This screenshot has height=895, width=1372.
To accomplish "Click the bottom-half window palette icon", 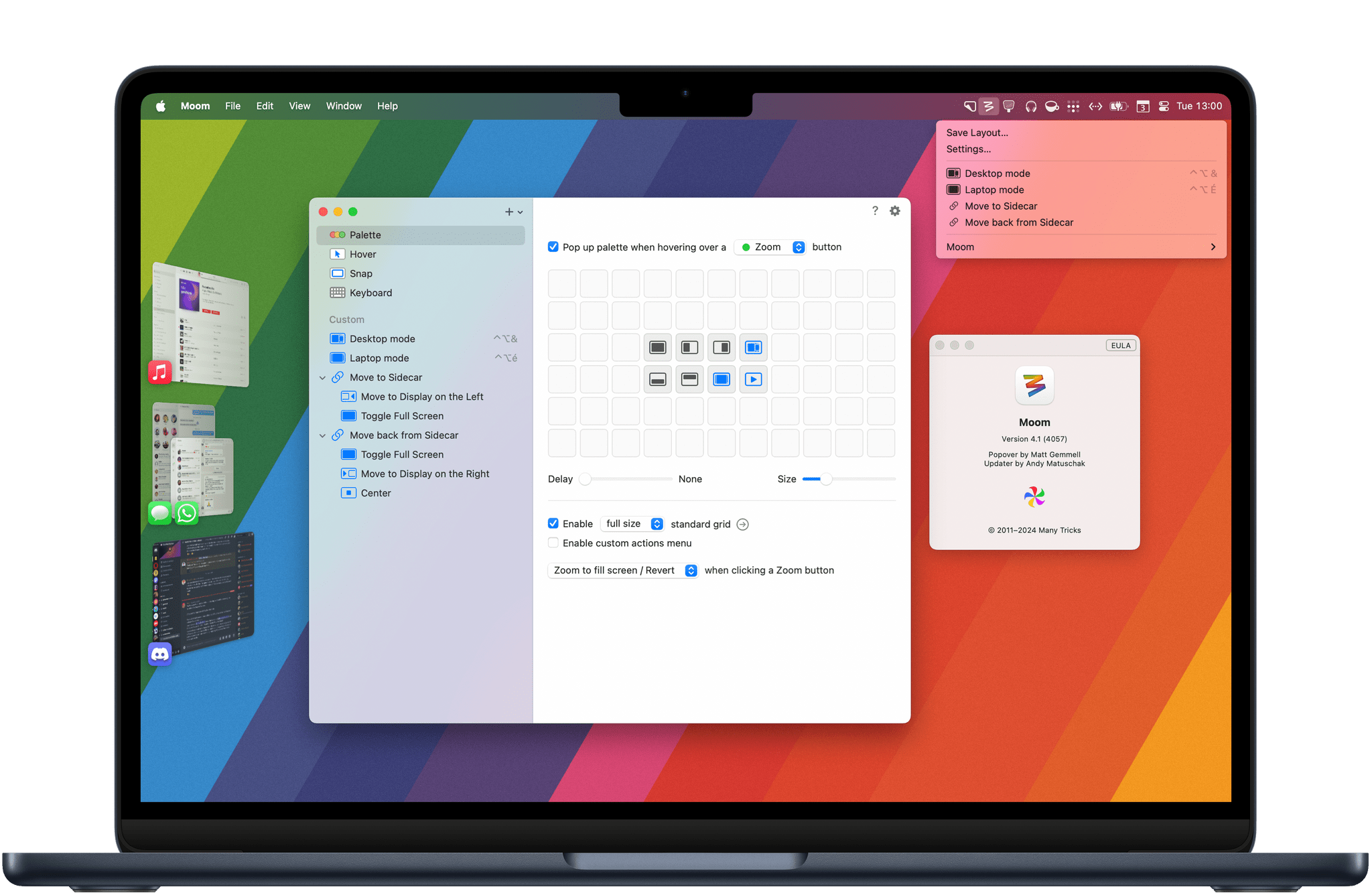I will pos(658,380).
